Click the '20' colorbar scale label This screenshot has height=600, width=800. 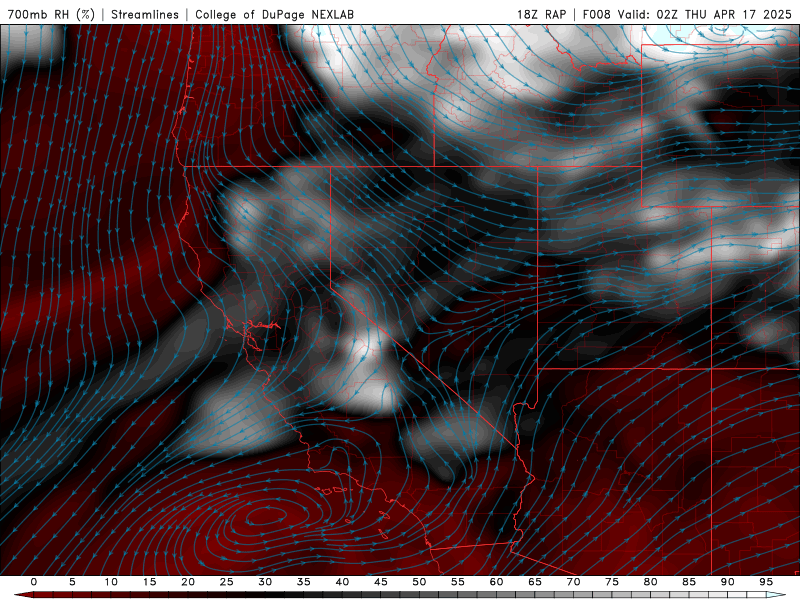(x=188, y=582)
